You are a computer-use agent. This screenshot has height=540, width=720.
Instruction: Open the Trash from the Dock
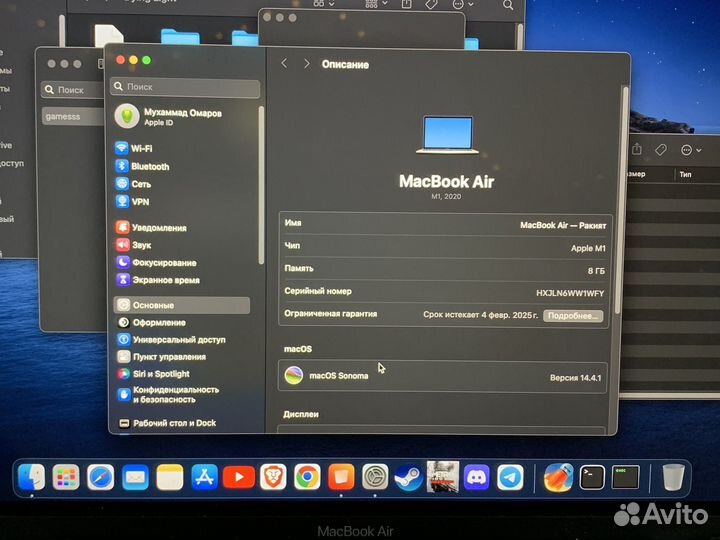tap(673, 477)
